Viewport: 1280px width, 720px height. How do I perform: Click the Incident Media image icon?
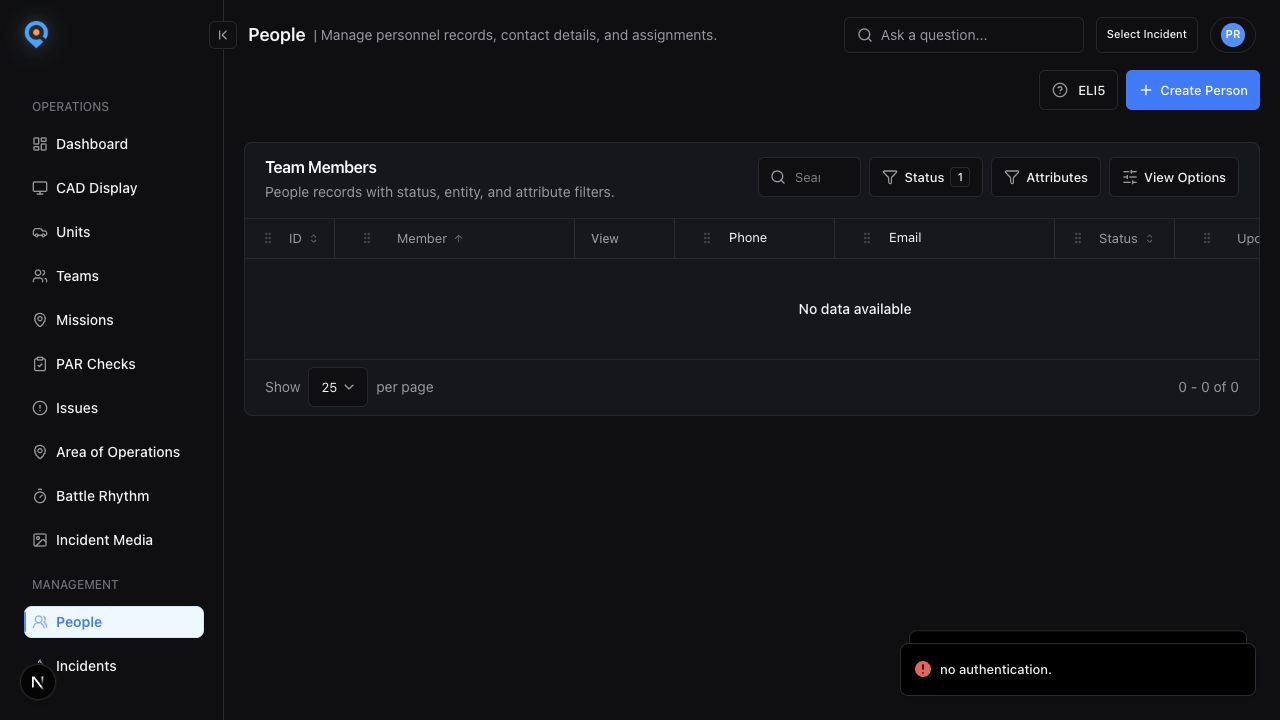coord(40,540)
